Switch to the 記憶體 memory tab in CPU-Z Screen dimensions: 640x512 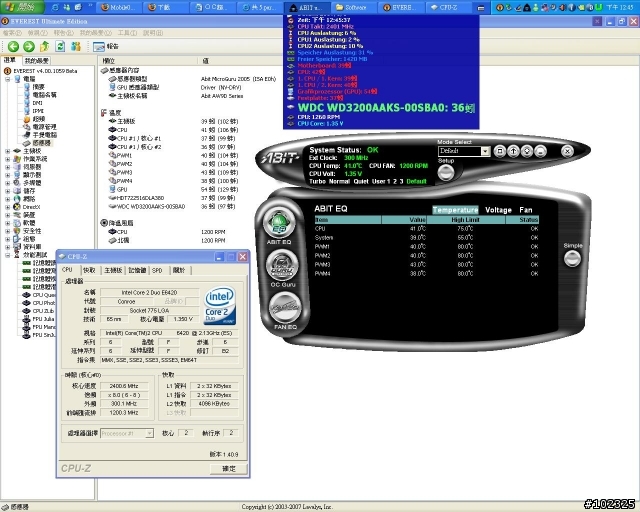[137, 270]
